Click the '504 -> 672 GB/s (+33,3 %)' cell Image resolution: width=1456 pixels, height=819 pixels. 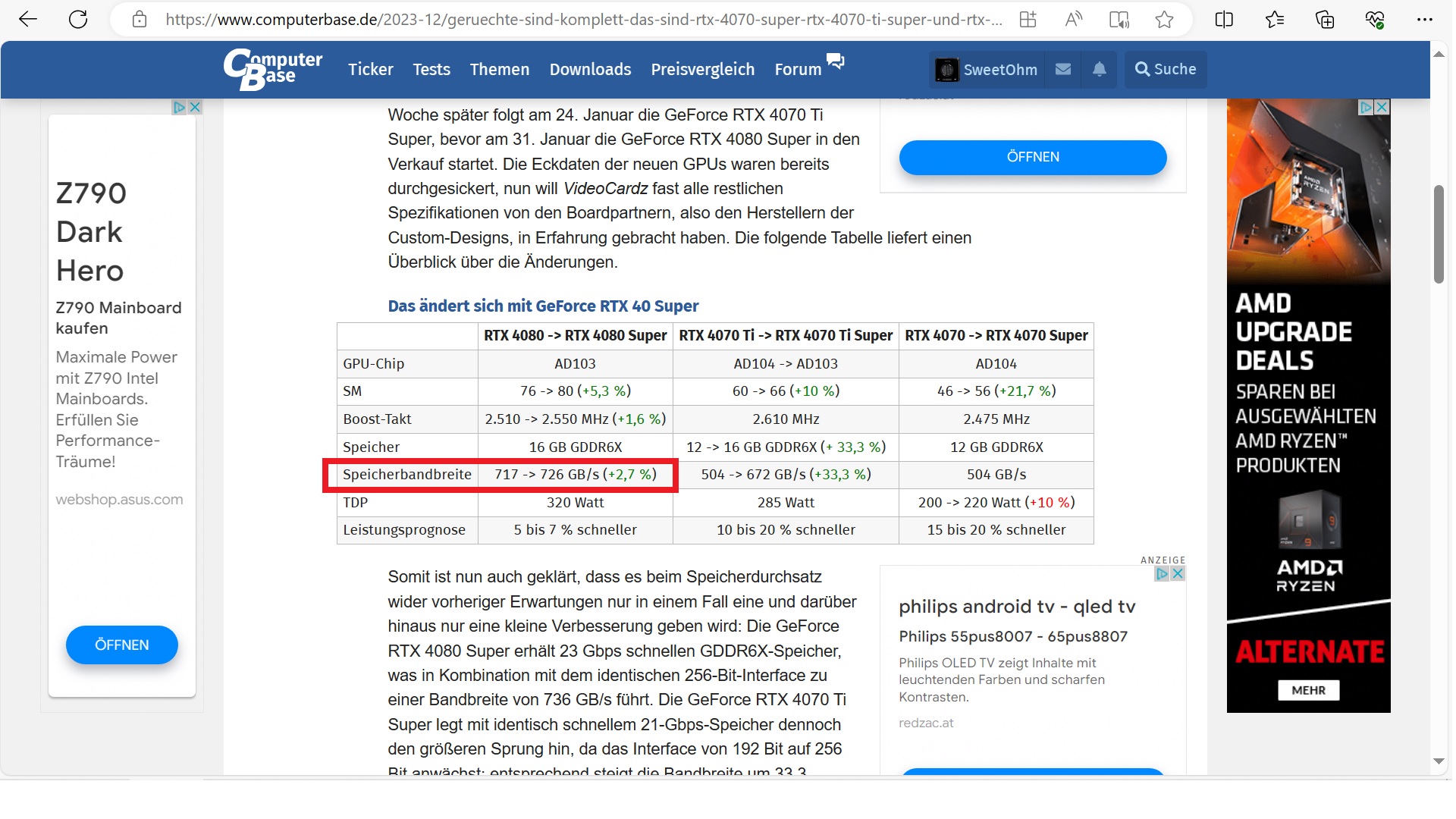(786, 475)
